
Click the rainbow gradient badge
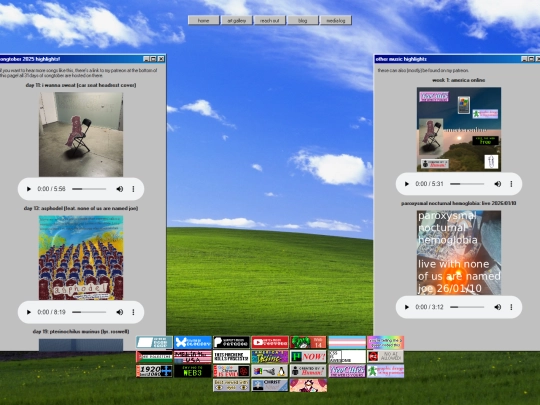click(x=385, y=342)
